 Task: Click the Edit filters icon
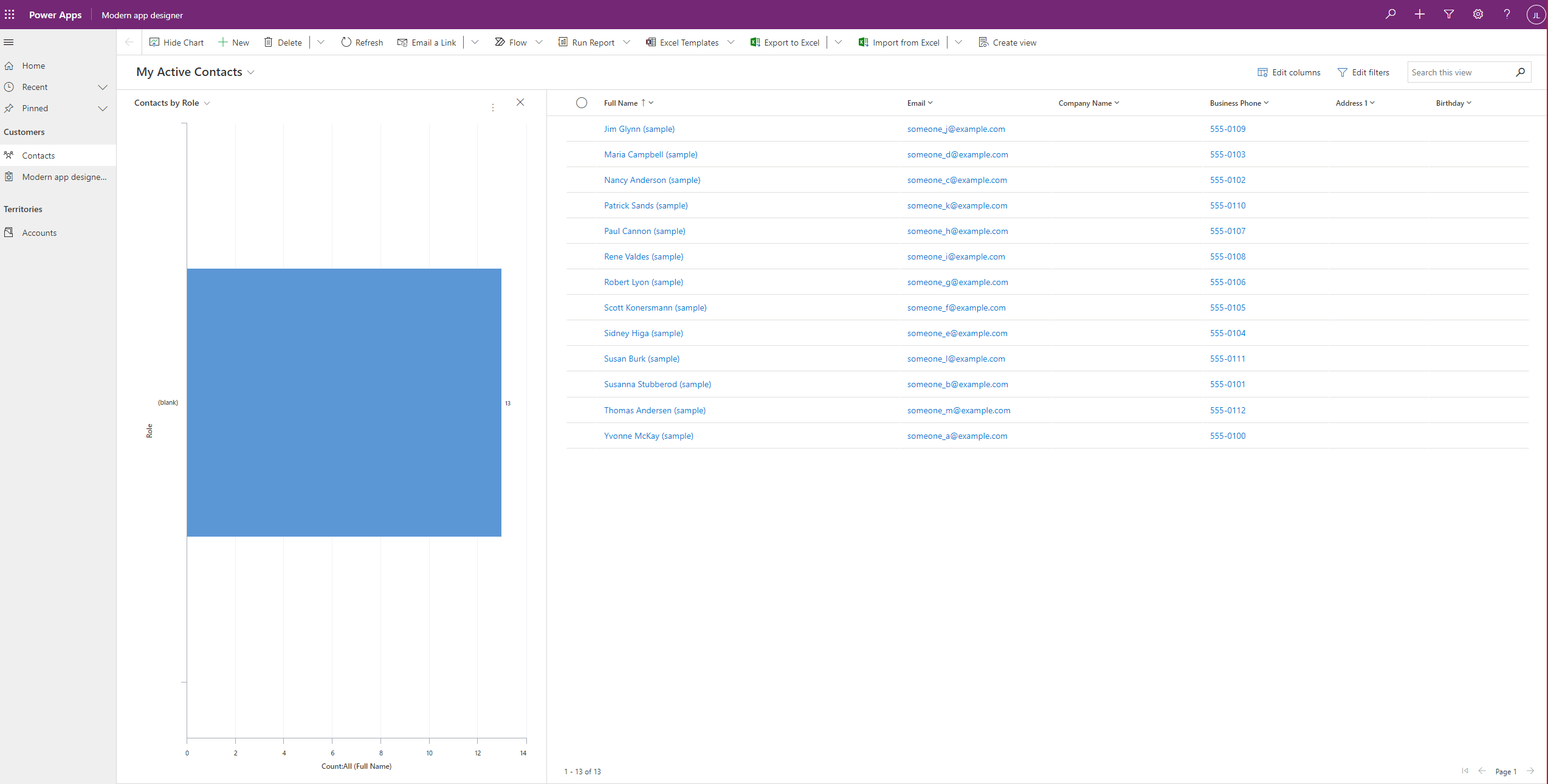(x=1342, y=72)
